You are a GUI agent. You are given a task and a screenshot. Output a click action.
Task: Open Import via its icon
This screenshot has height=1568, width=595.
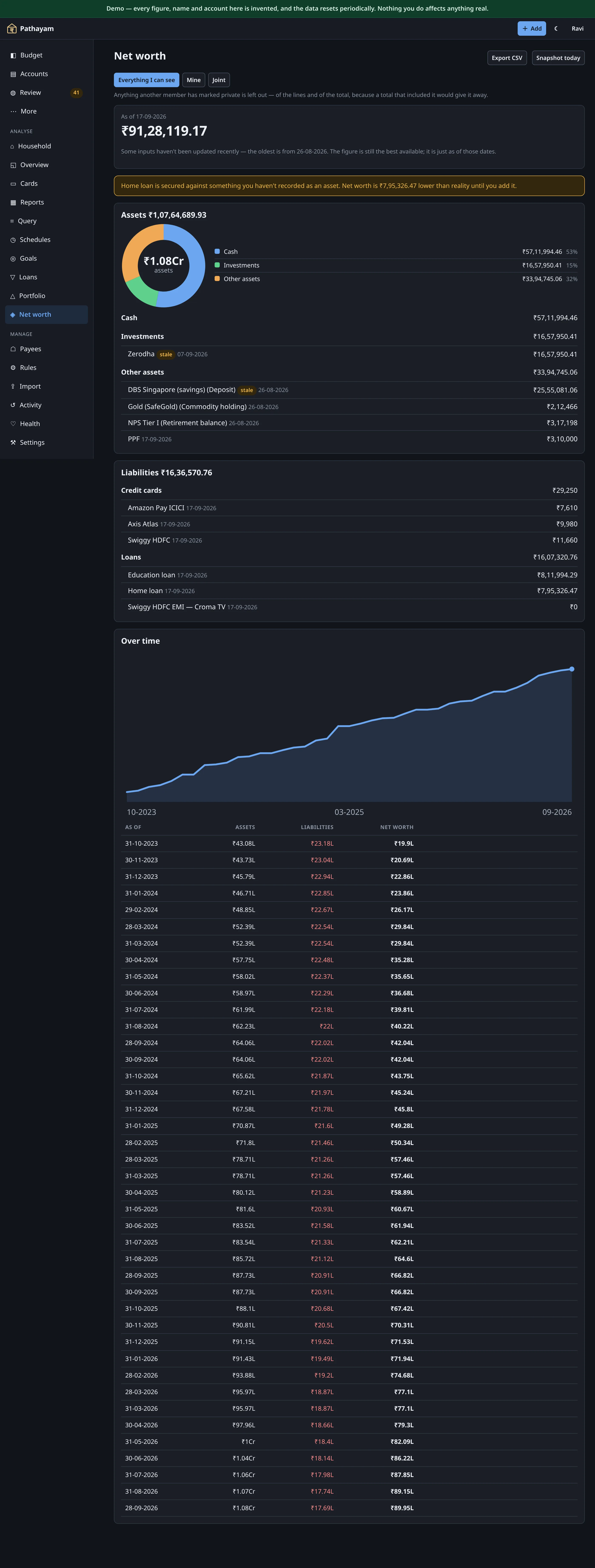click(x=13, y=386)
